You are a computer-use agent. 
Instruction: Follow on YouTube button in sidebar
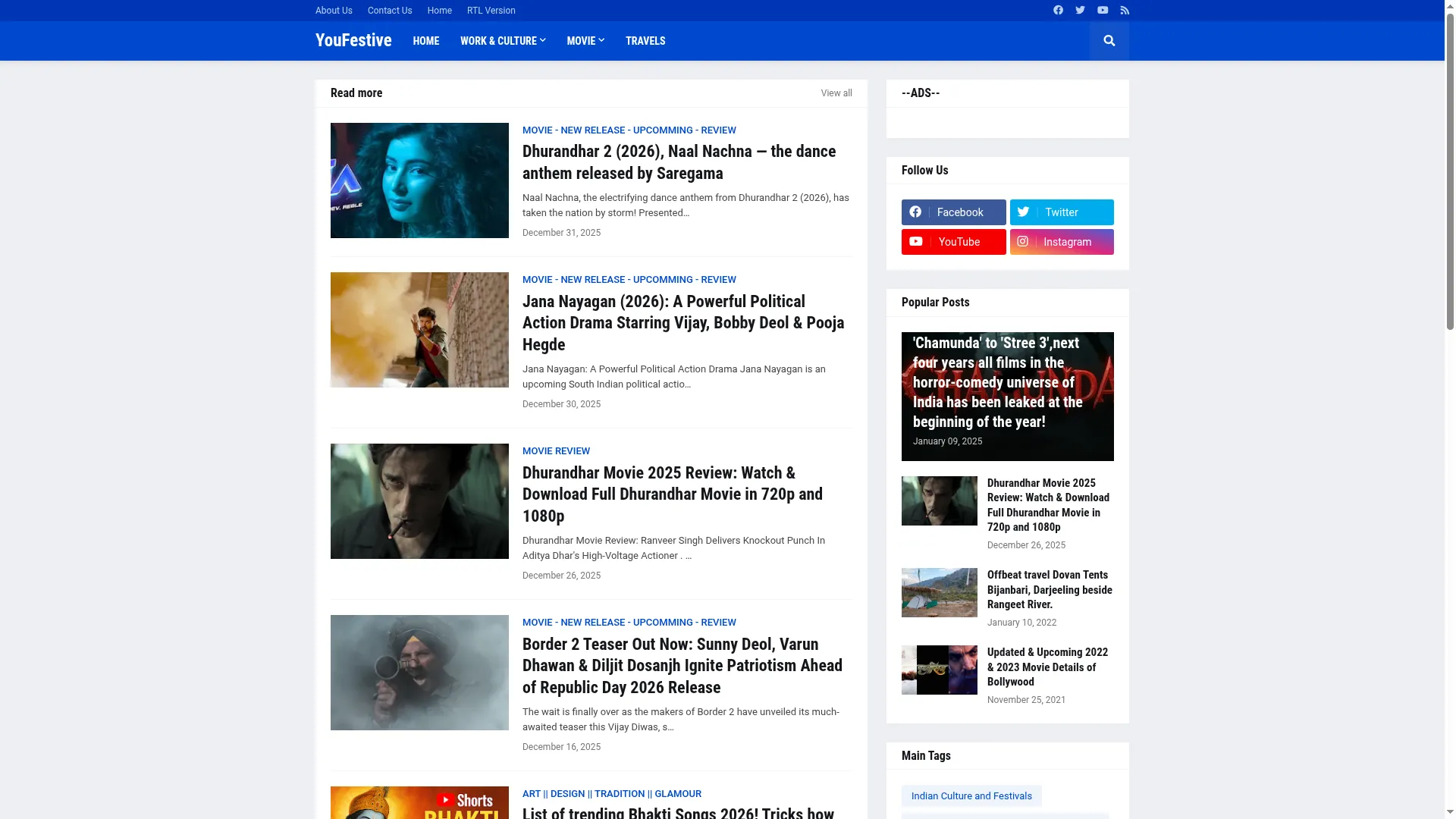tap(954, 242)
